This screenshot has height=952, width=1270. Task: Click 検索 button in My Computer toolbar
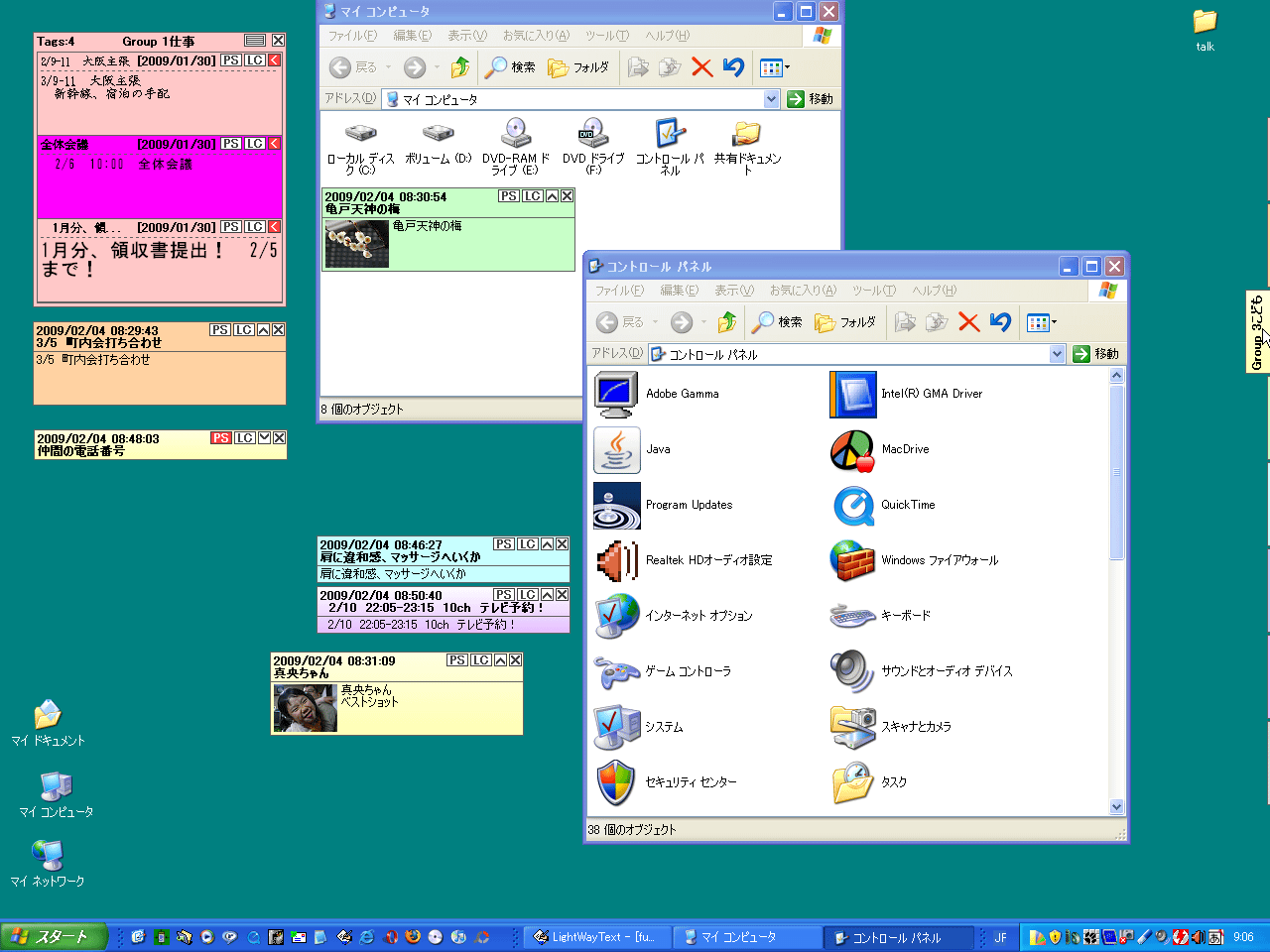(510, 67)
